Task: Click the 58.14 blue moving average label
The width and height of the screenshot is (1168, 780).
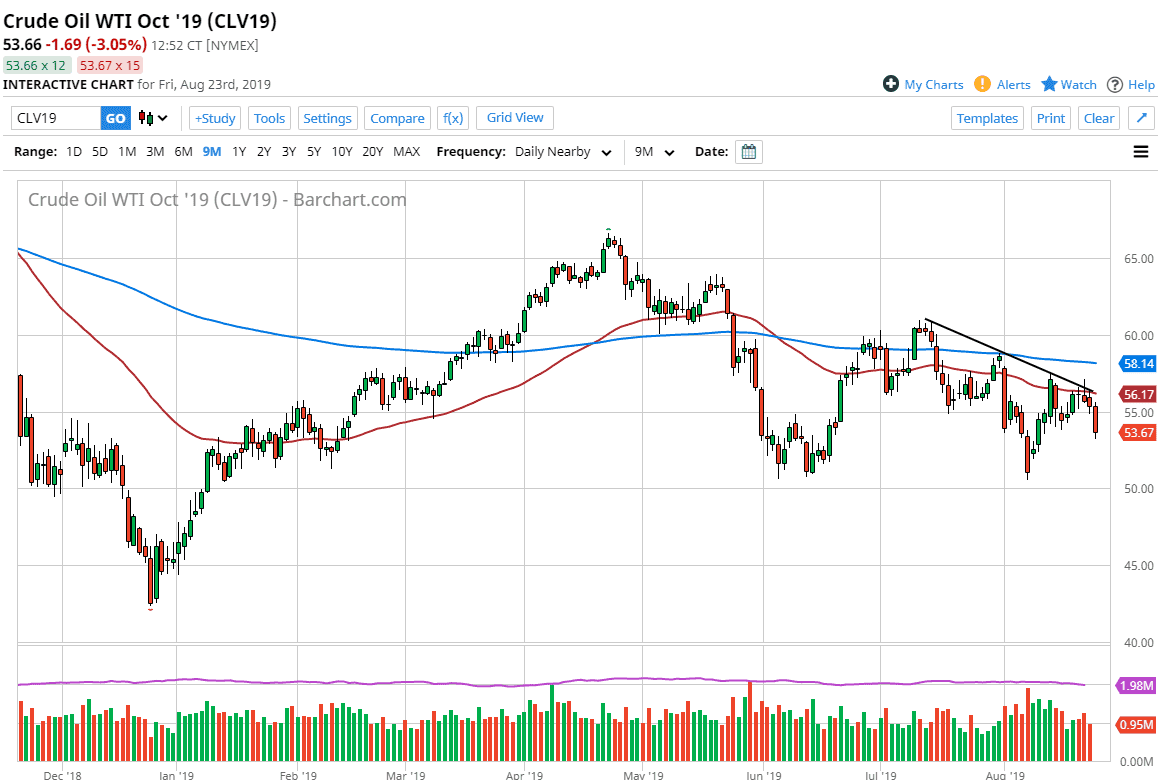Action: click(1139, 364)
